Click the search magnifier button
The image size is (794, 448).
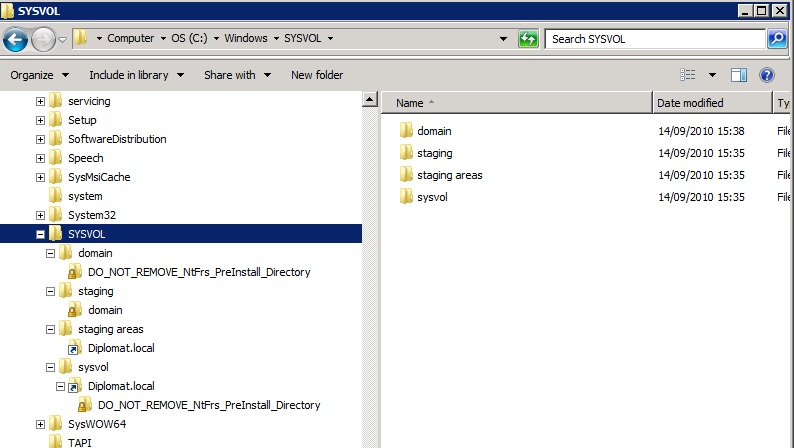click(x=777, y=39)
